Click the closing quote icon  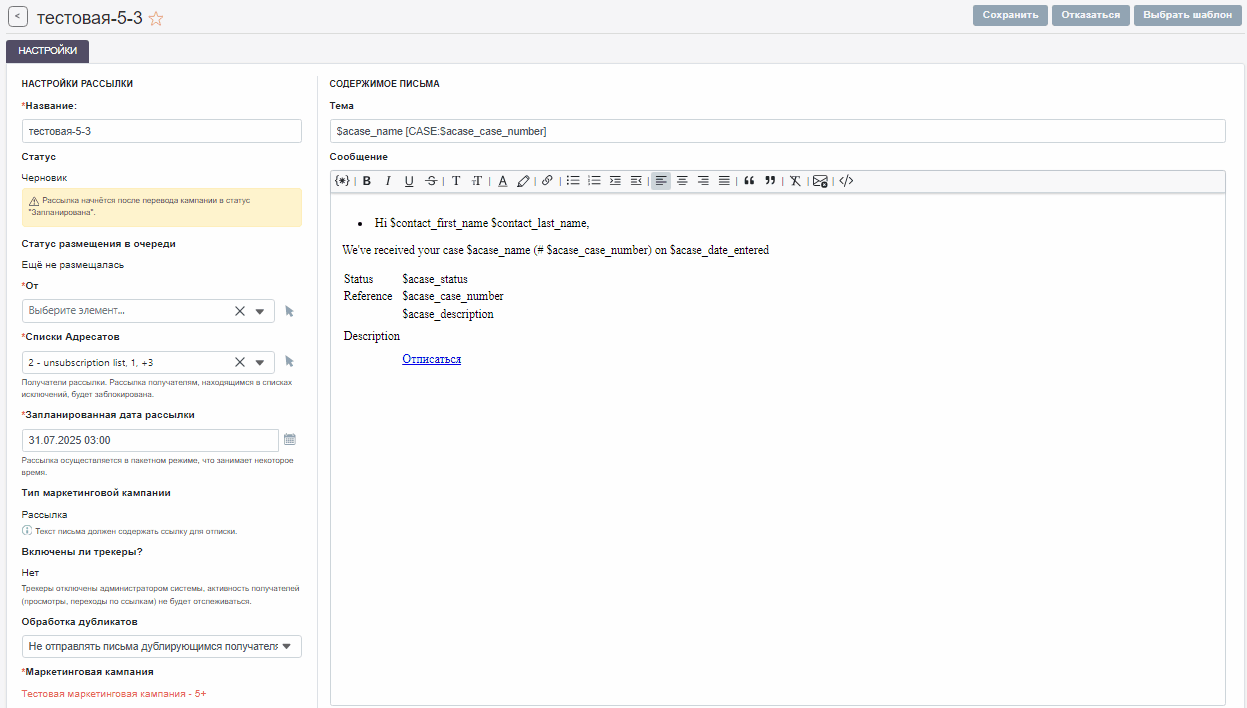tap(770, 181)
